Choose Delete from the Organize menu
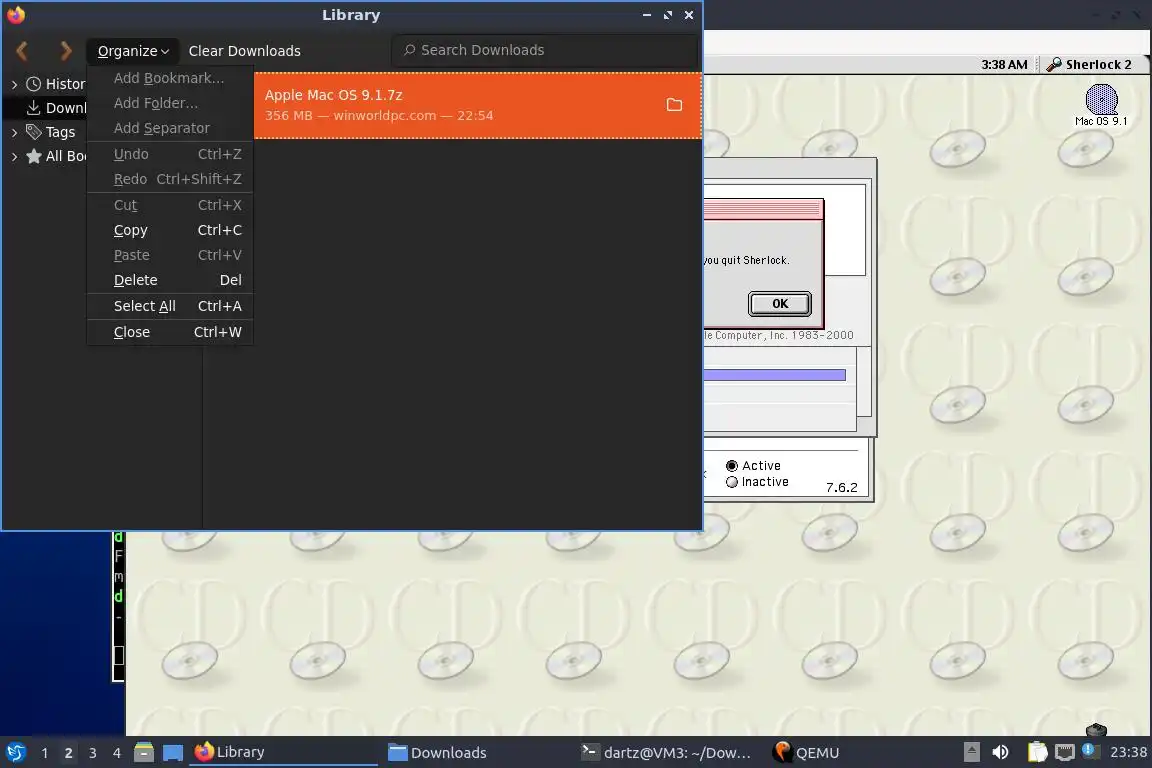 click(x=170, y=280)
